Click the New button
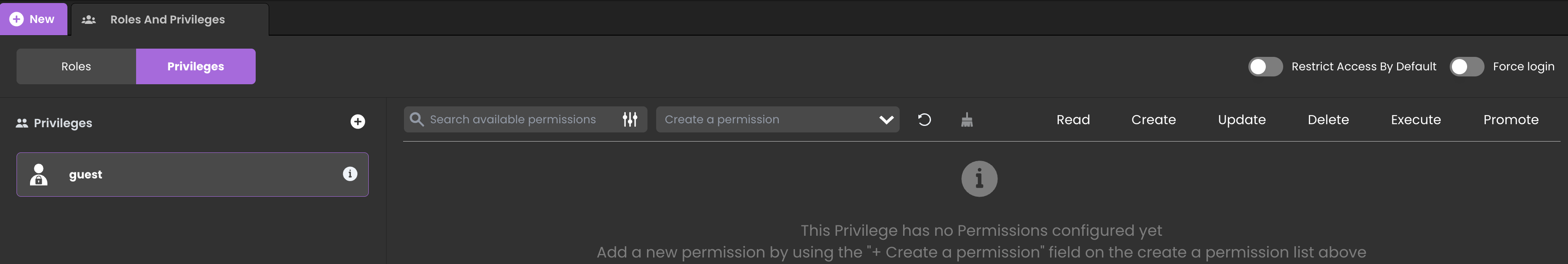The image size is (1568, 264). pyautogui.click(x=33, y=19)
